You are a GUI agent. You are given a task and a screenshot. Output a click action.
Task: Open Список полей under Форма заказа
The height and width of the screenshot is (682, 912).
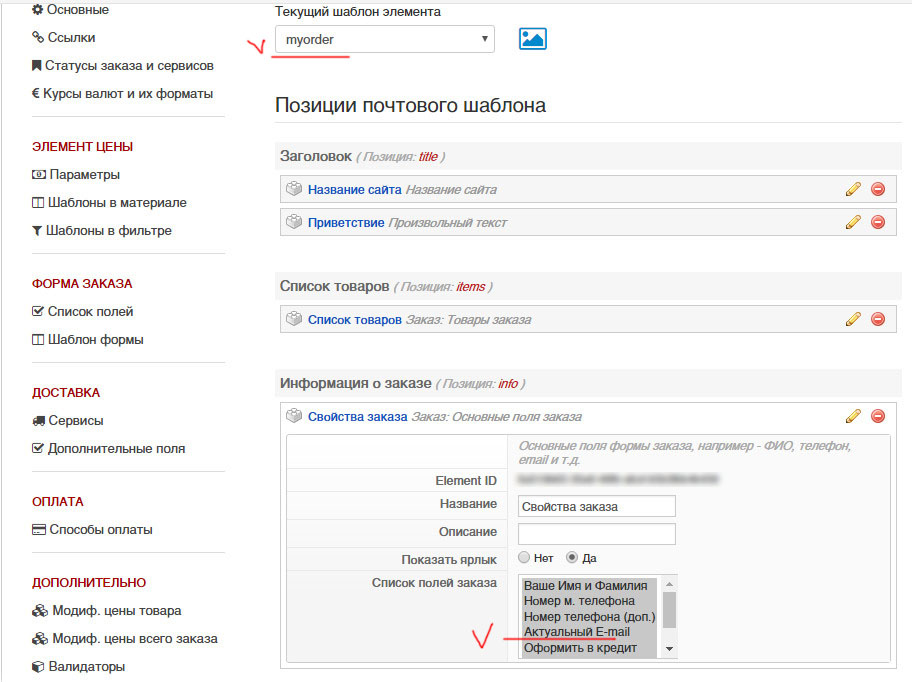click(90, 312)
